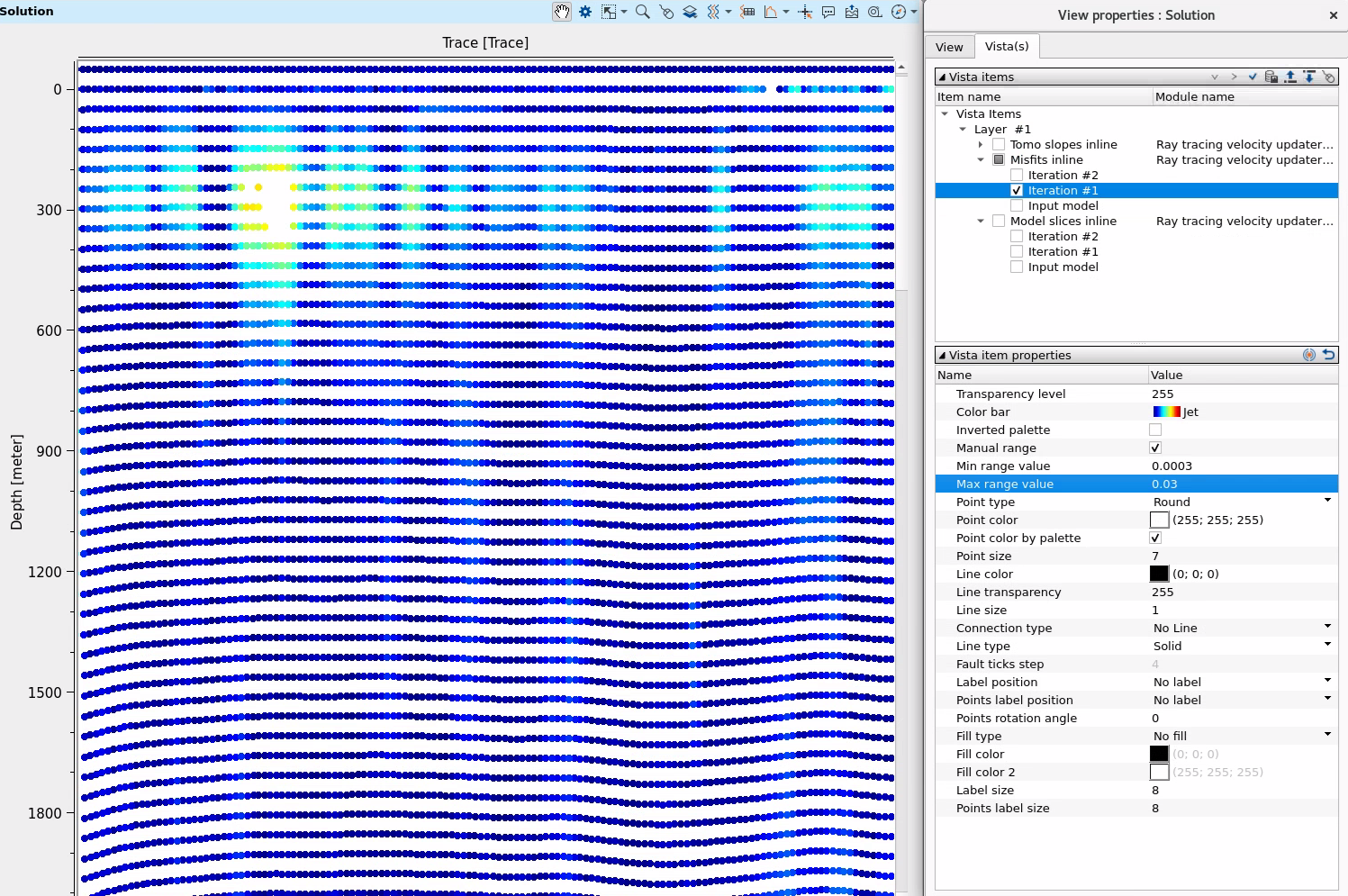
Task: Click the orange curve chart icon
Action: 771,12
